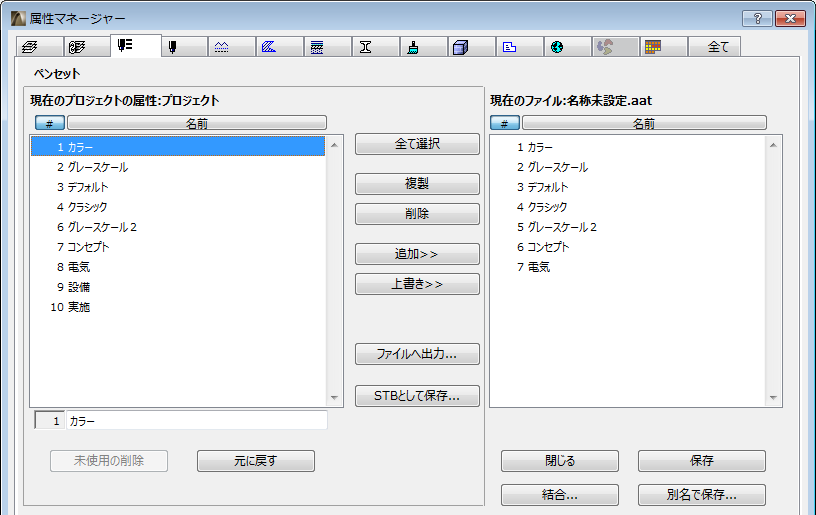Open the Composite Structures tab
This screenshot has height=515, width=816.
pos(327,47)
